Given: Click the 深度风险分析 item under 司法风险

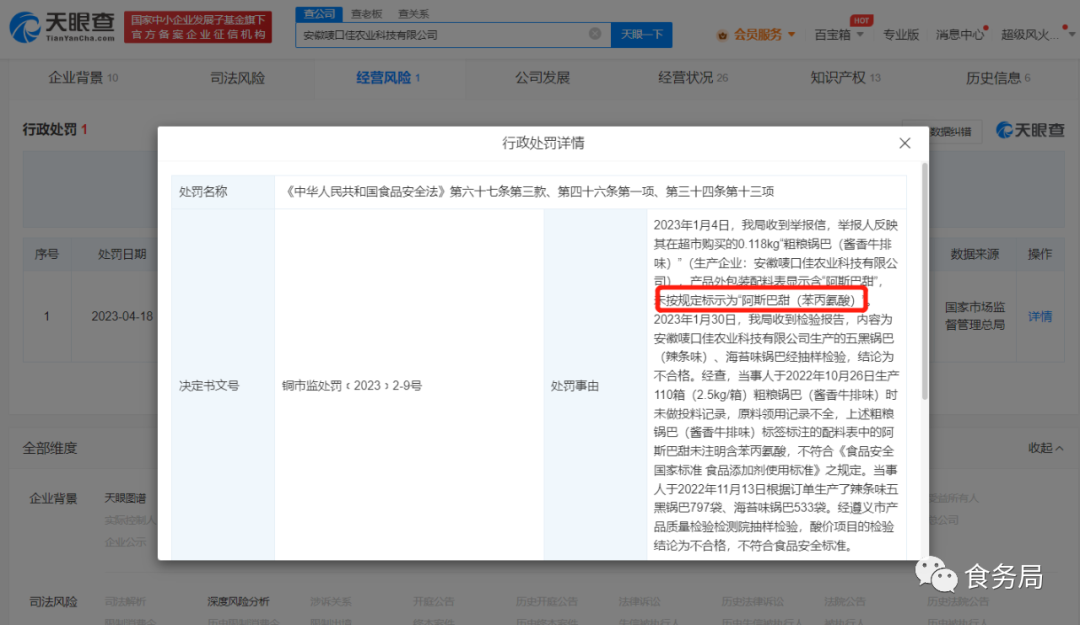Looking at the screenshot, I should (x=238, y=602).
